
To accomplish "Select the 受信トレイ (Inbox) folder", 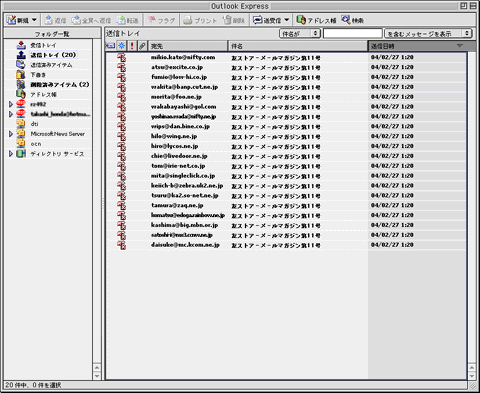I will click(43, 45).
